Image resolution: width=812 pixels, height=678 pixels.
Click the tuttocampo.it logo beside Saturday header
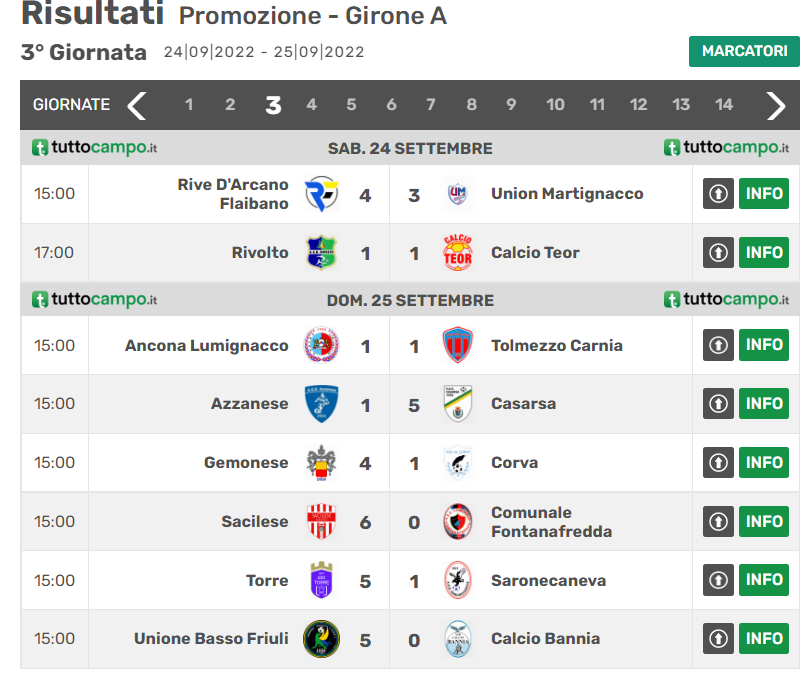click(94, 148)
